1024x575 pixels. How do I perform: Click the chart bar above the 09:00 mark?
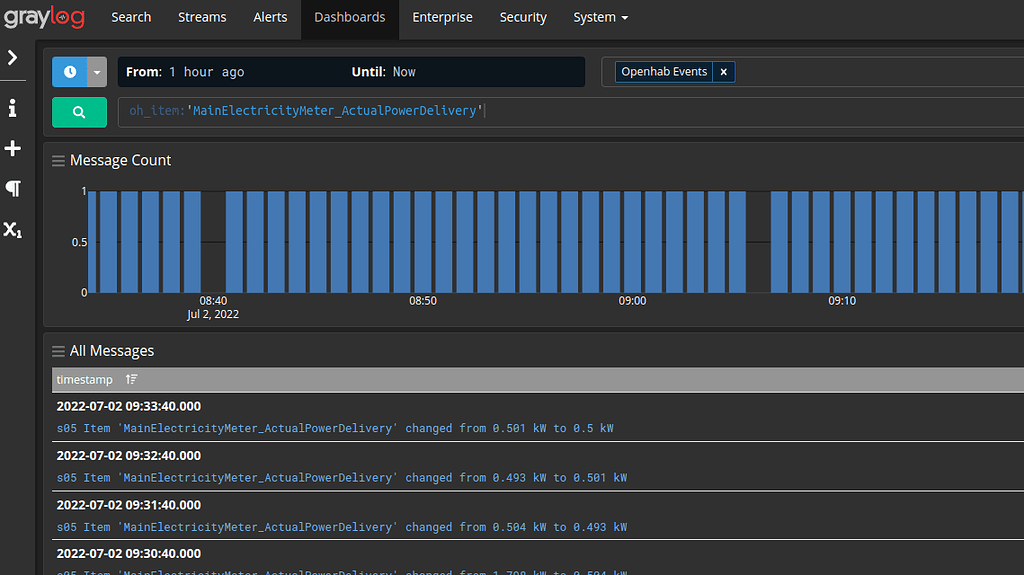(632, 242)
